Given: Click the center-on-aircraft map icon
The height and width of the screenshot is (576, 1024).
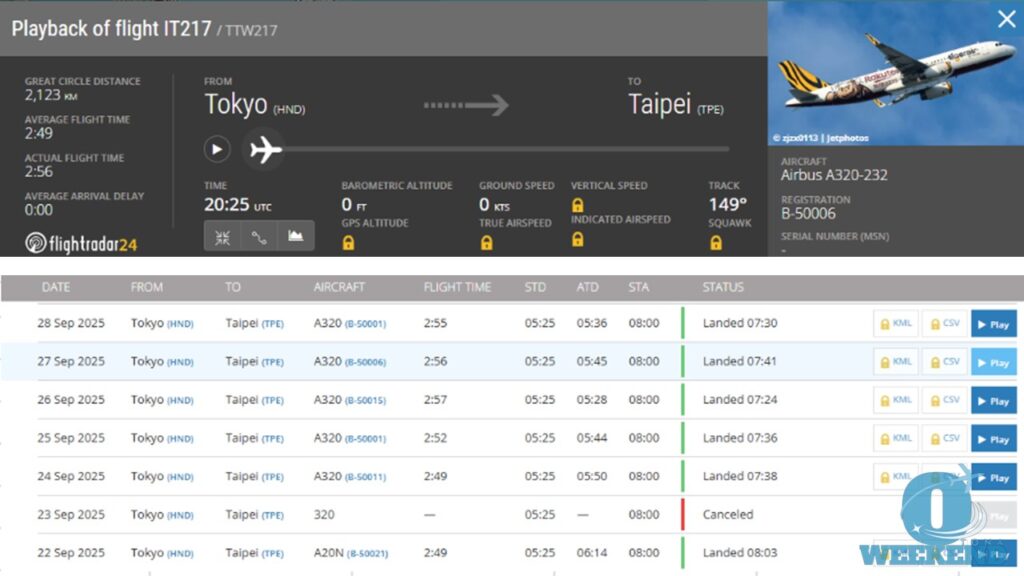Looking at the screenshot, I should point(222,236).
